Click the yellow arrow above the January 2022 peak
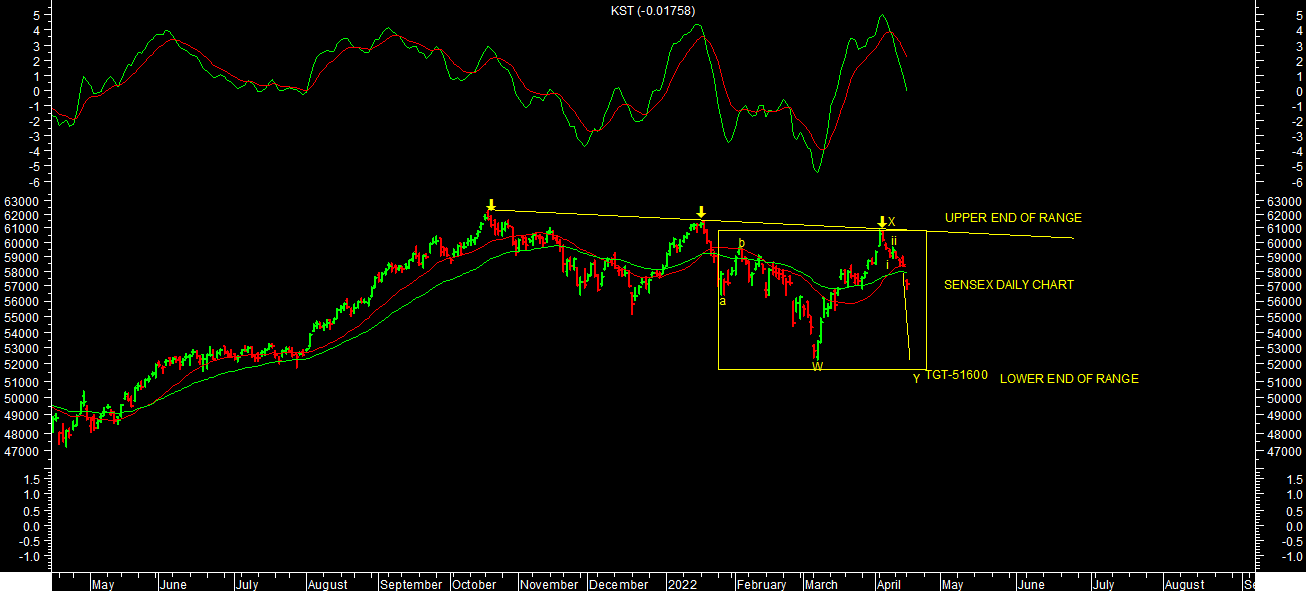This screenshot has height=591, width=1306. [701, 212]
